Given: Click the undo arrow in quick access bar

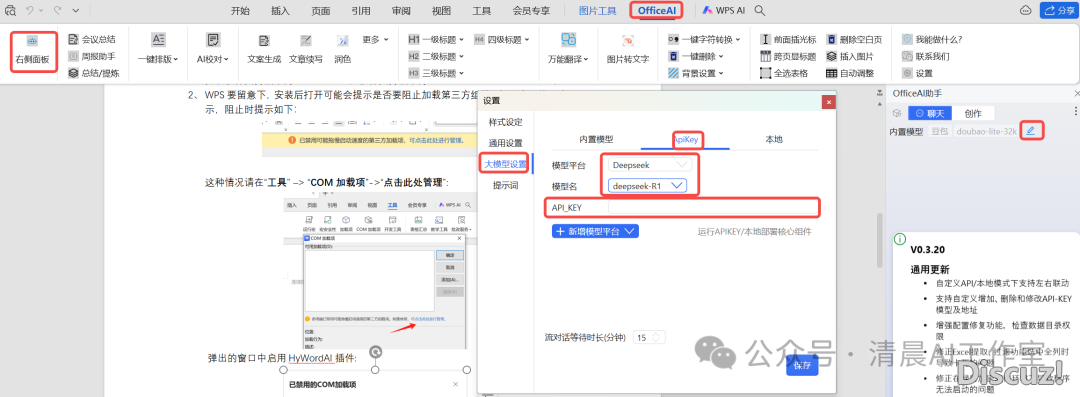Looking at the screenshot, I should (30, 10).
